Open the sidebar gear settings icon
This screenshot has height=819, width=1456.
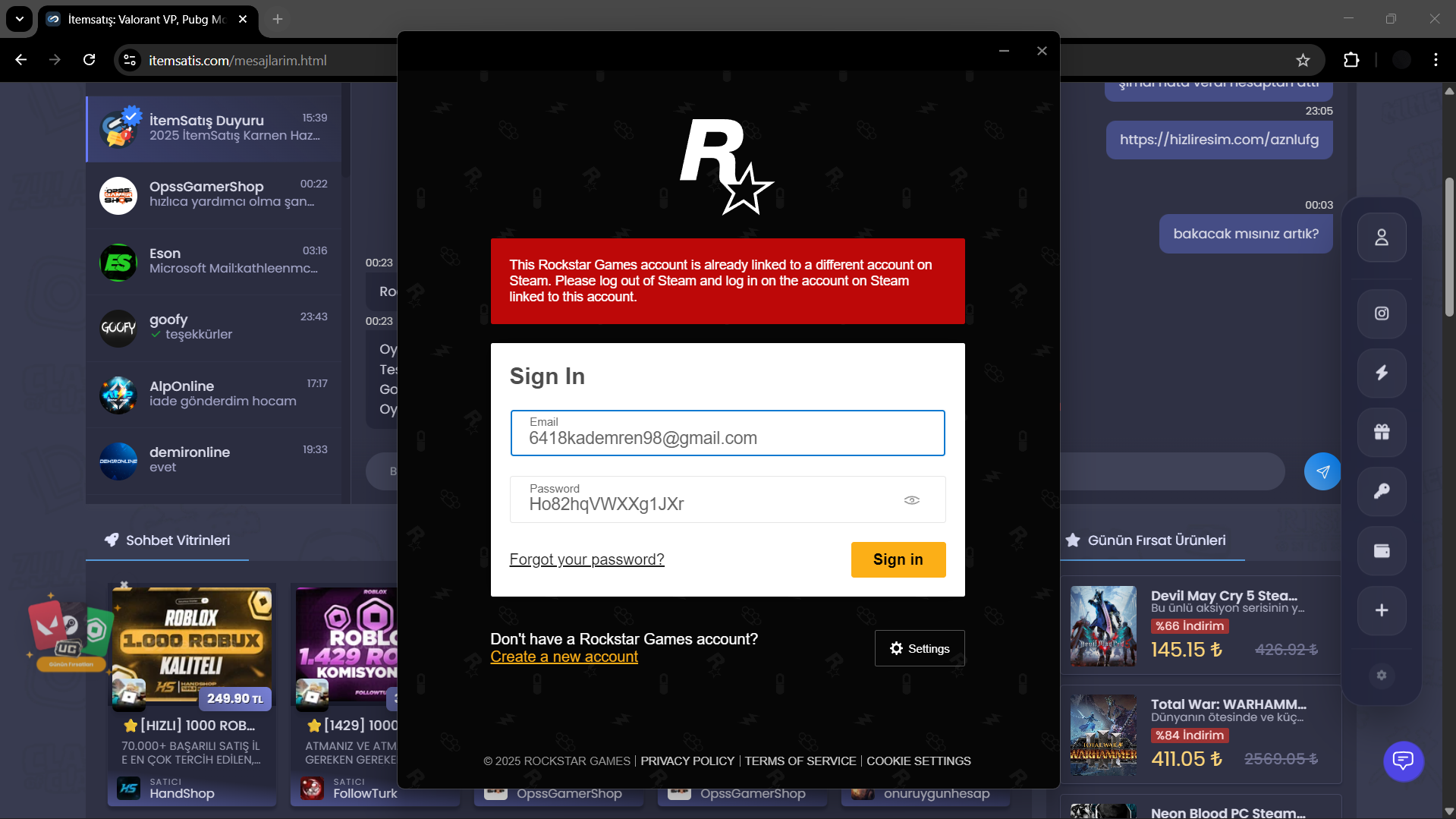1382,675
